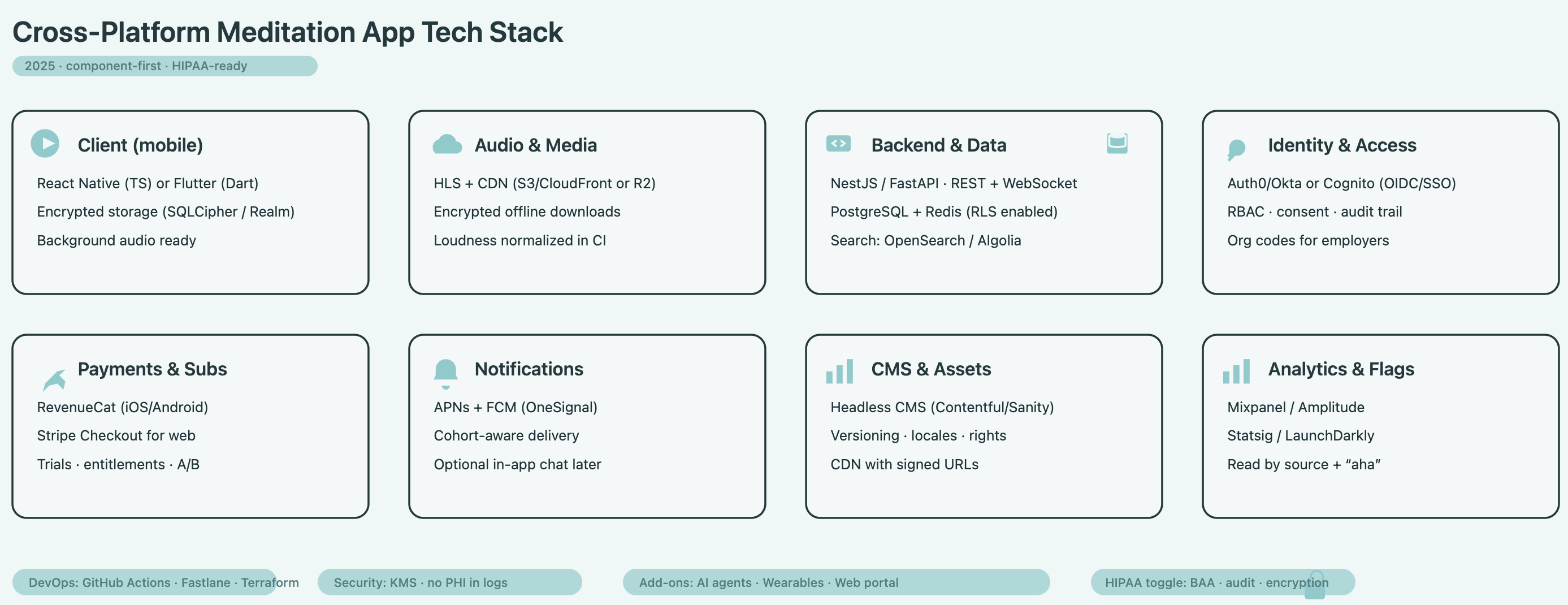Click 'Cohort-aware delivery' line

(x=506, y=435)
